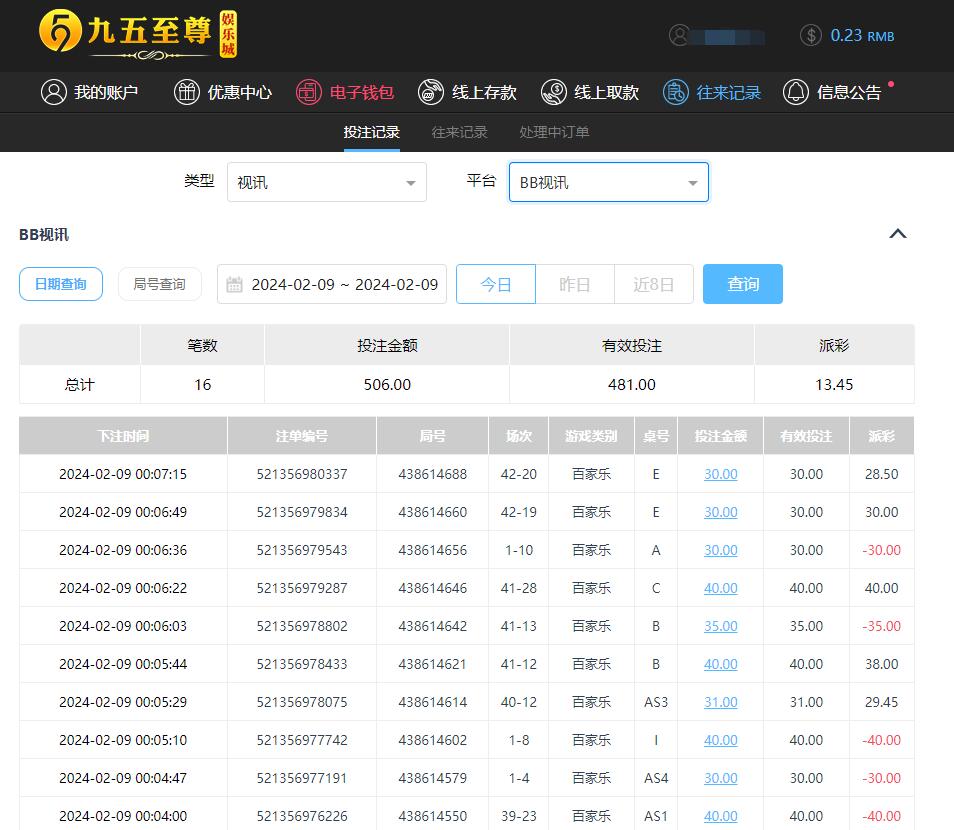
Task: Click the 0.23 RMB balance text
Action: [x=862, y=36]
